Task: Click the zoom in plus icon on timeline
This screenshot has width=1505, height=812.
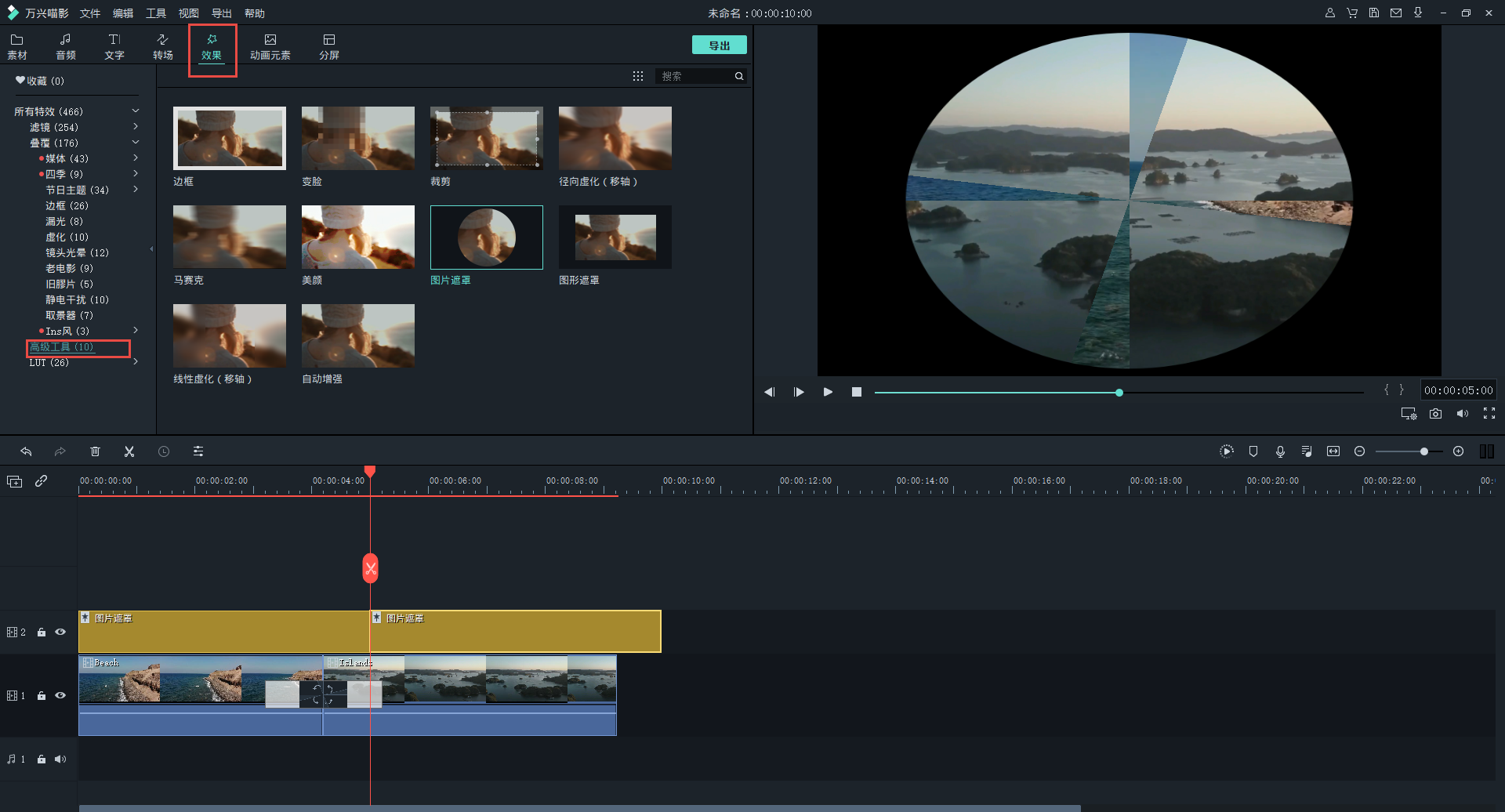Action: click(1458, 451)
